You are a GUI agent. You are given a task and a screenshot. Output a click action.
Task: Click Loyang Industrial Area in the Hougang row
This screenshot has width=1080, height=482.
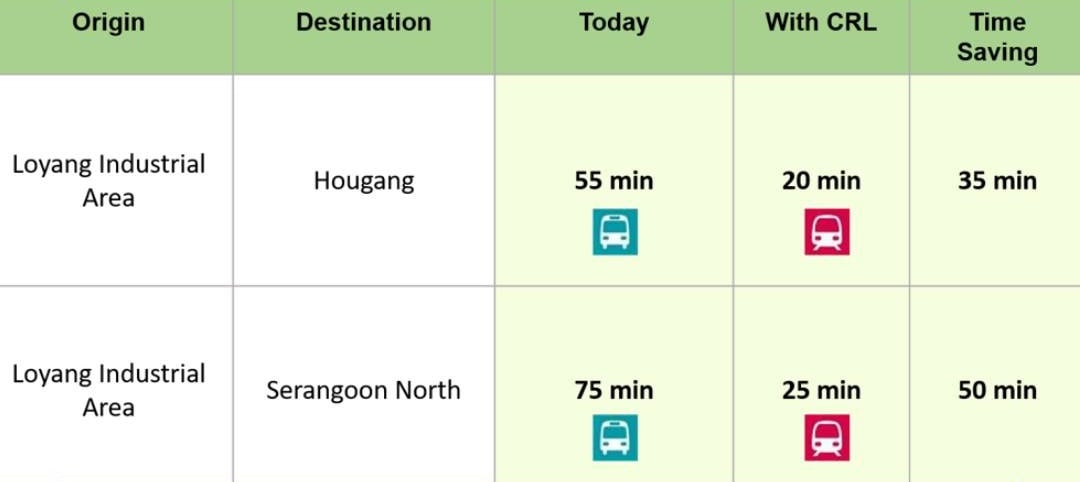tap(108, 180)
